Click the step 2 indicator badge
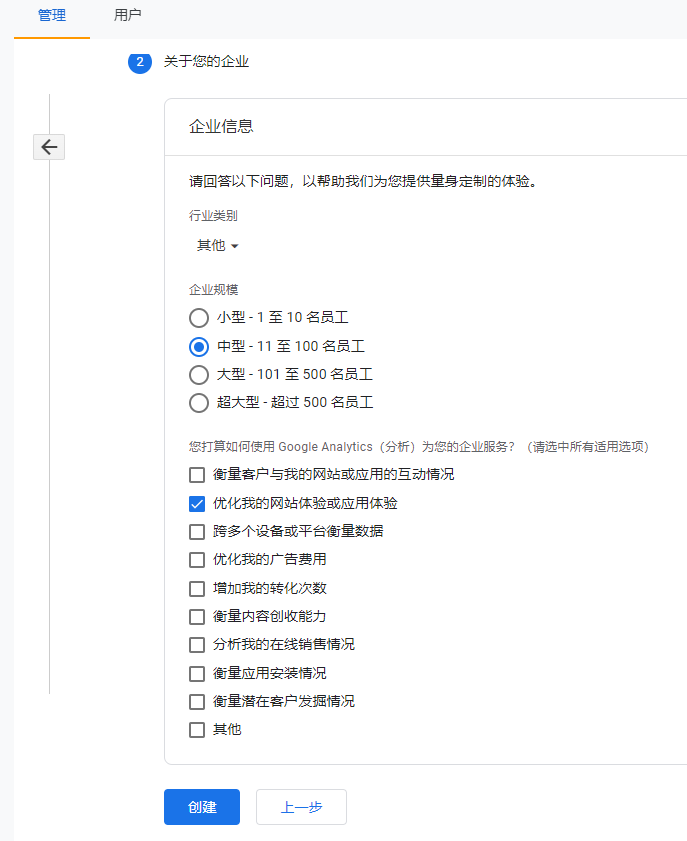Viewport: 687px width, 841px height. pyautogui.click(x=139, y=62)
